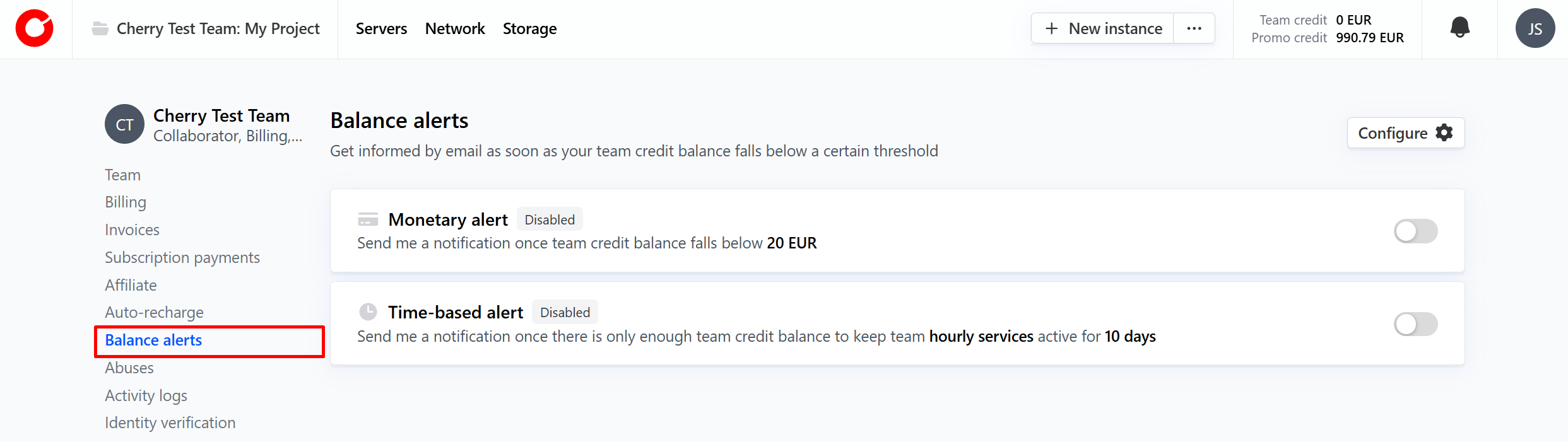Open the Servers menu
This screenshot has height=442, width=1568.
coord(381,29)
